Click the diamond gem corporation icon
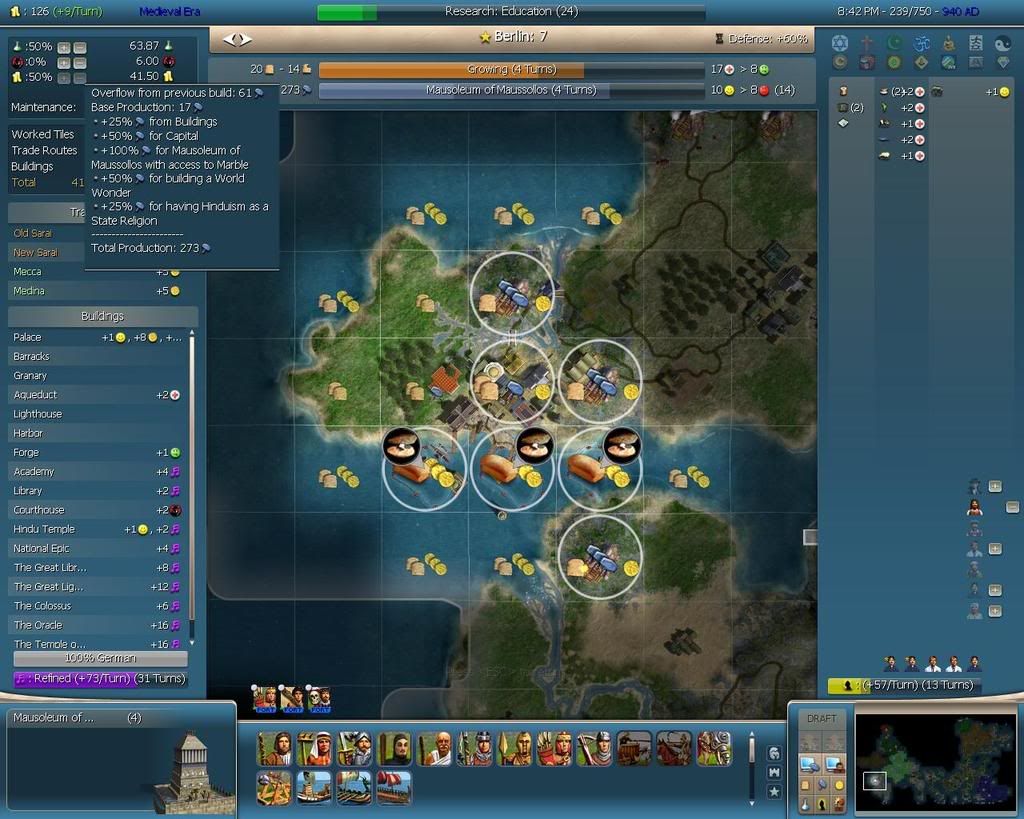 click(x=1002, y=62)
